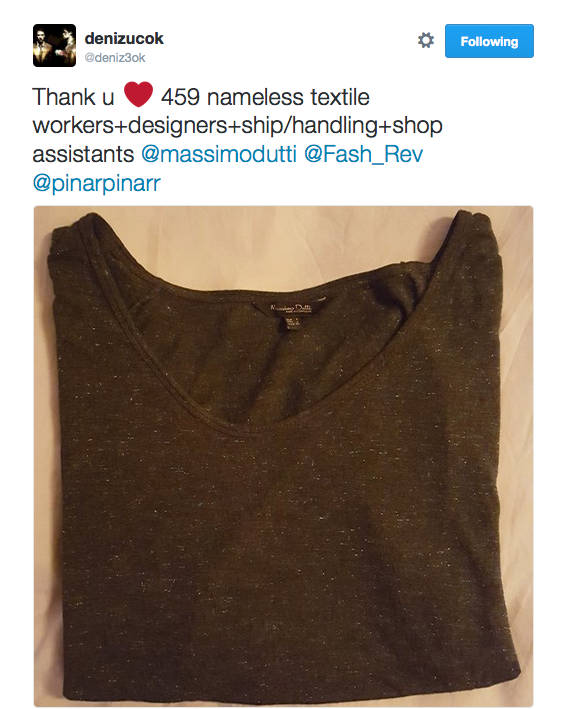This screenshot has height=709, width=563.
Task: Select the number 459 in the tweet
Action: click(180, 97)
